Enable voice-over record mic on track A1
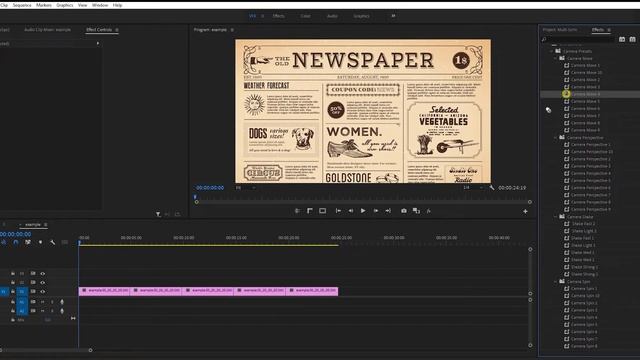 point(62,302)
